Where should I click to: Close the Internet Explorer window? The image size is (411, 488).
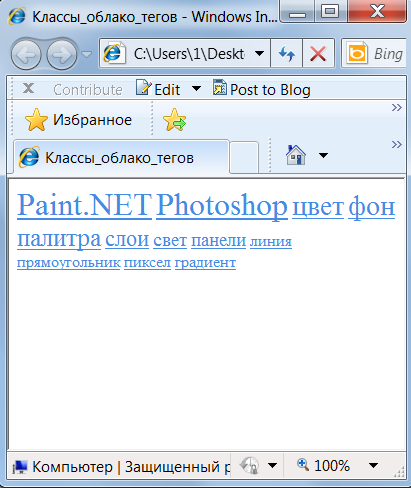pyautogui.click(x=377, y=12)
